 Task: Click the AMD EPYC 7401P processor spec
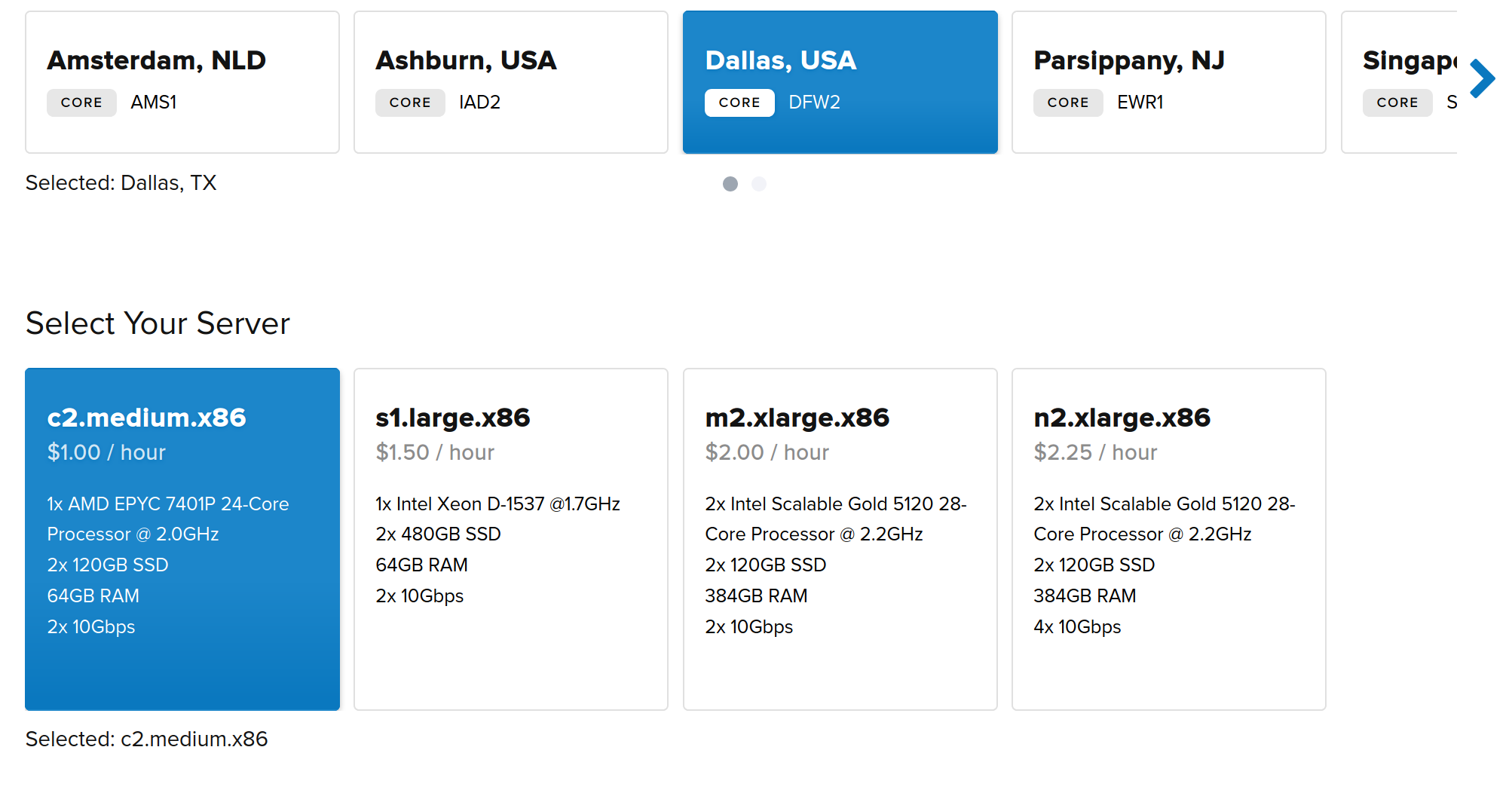click(x=168, y=519)
